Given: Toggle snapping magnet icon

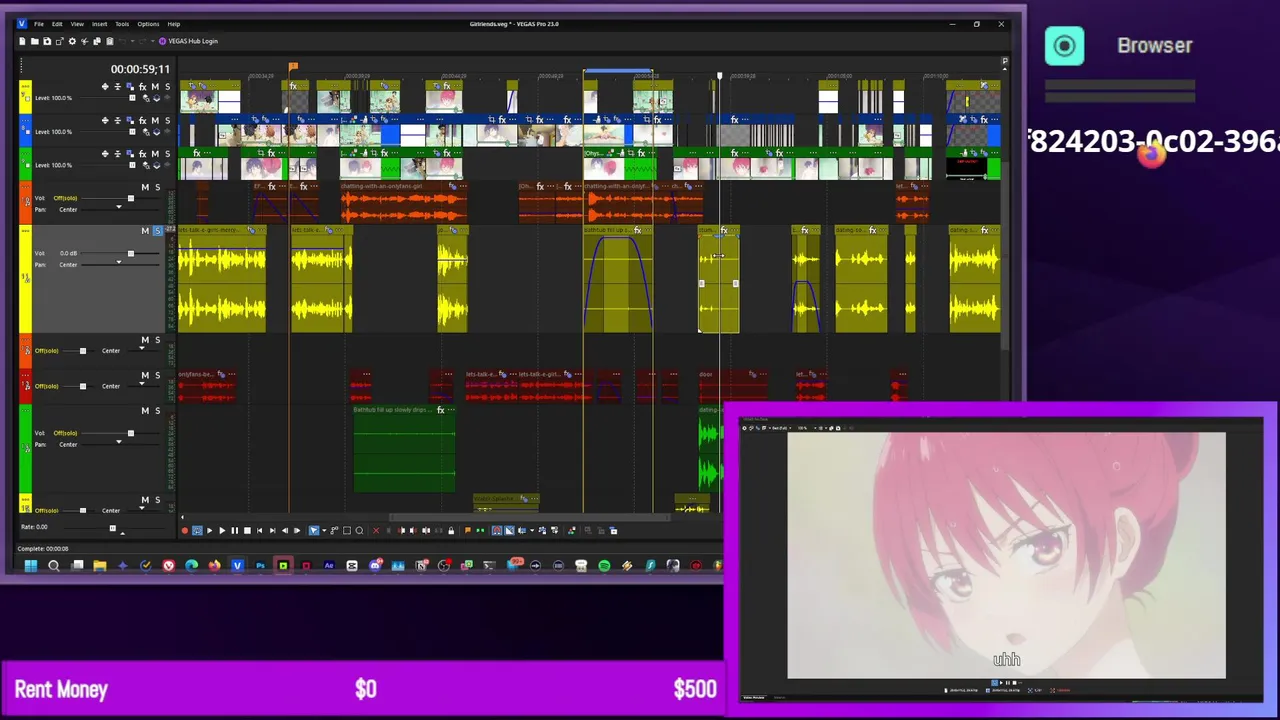Looking at the screenshot, I should point(496,531).
